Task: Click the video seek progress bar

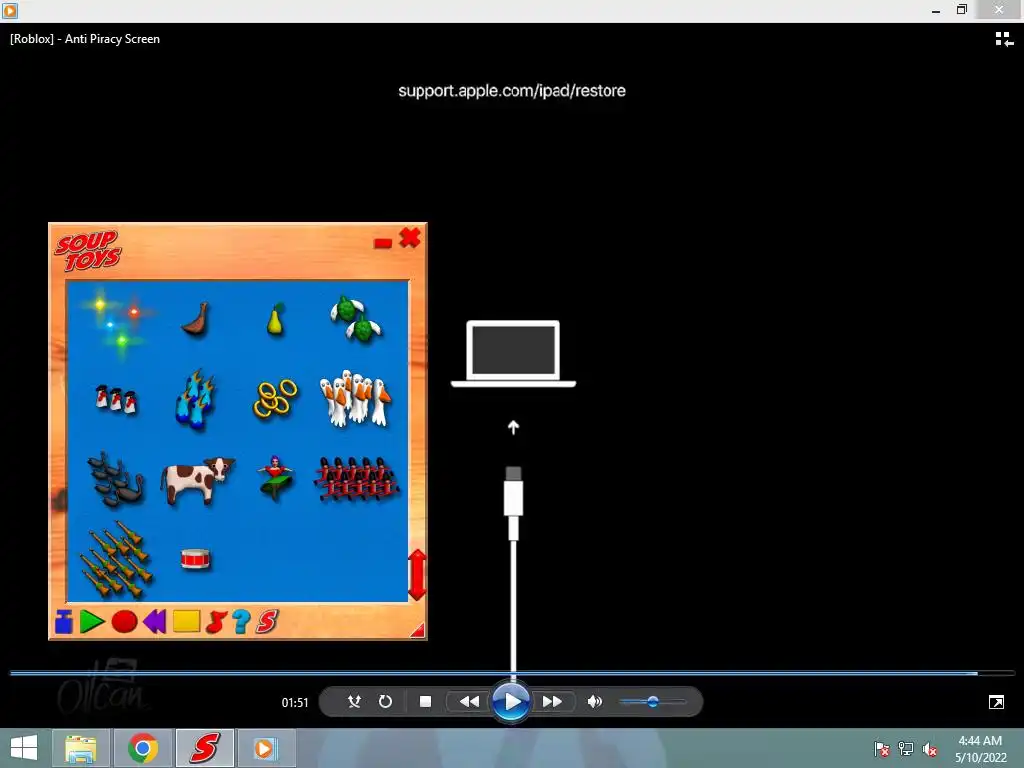Action: tap(512, 673)
